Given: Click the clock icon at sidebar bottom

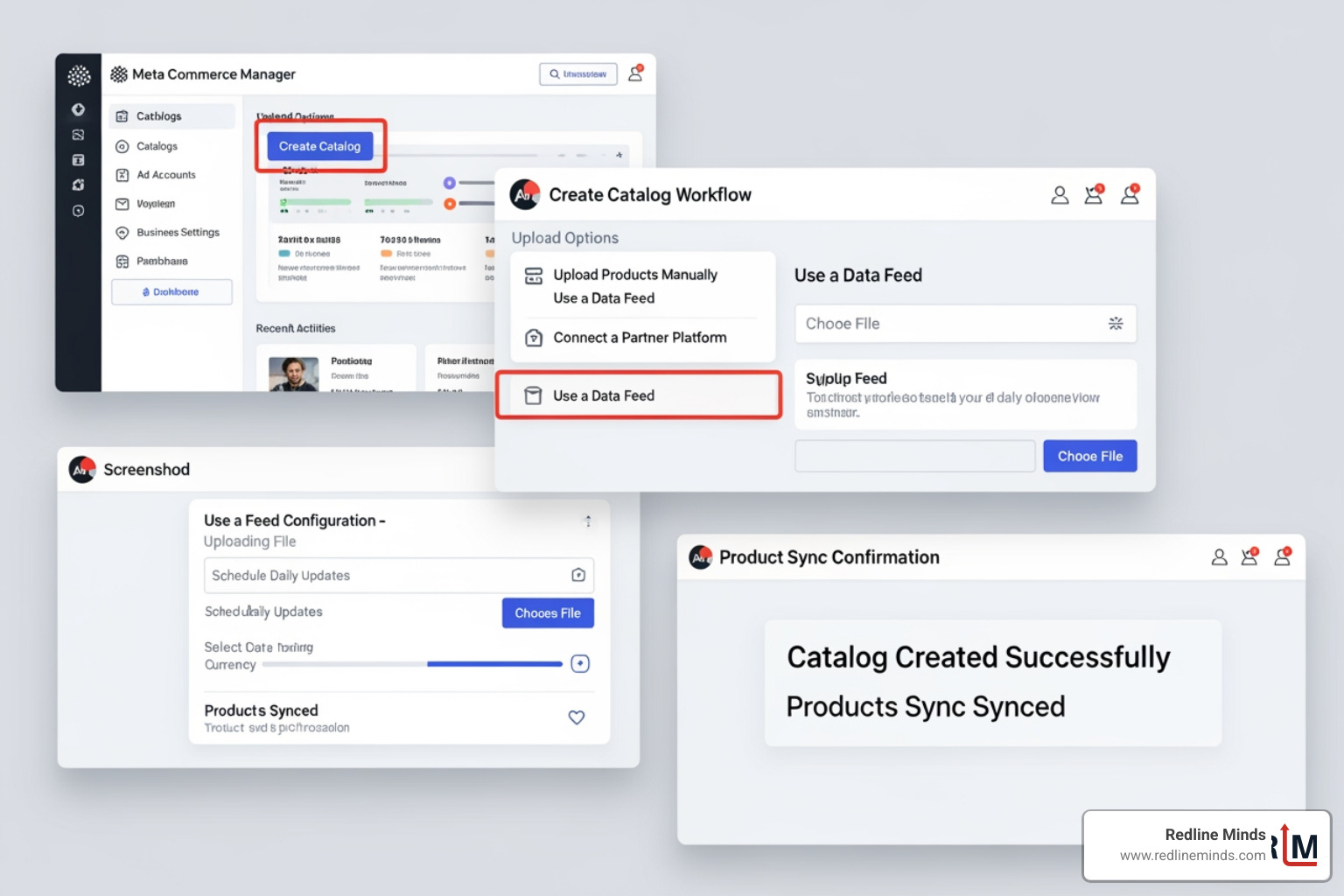Looking at the screenshot, I should (79, 211).
